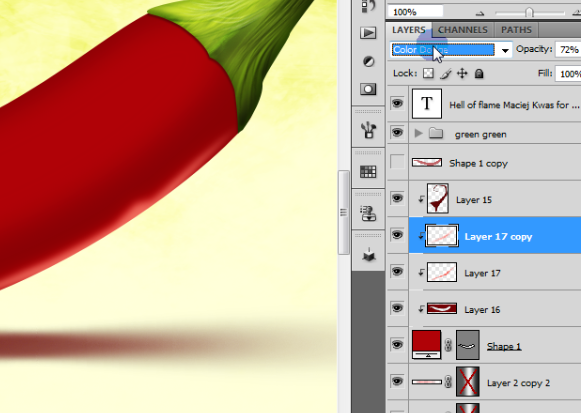Click the lock all padlock icon
581x413 pixels.
pos(479,73)
